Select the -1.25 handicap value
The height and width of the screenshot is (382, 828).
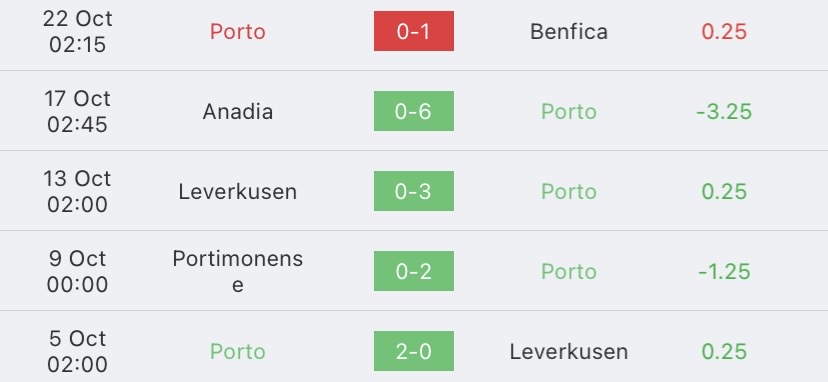tap(724, 271)
